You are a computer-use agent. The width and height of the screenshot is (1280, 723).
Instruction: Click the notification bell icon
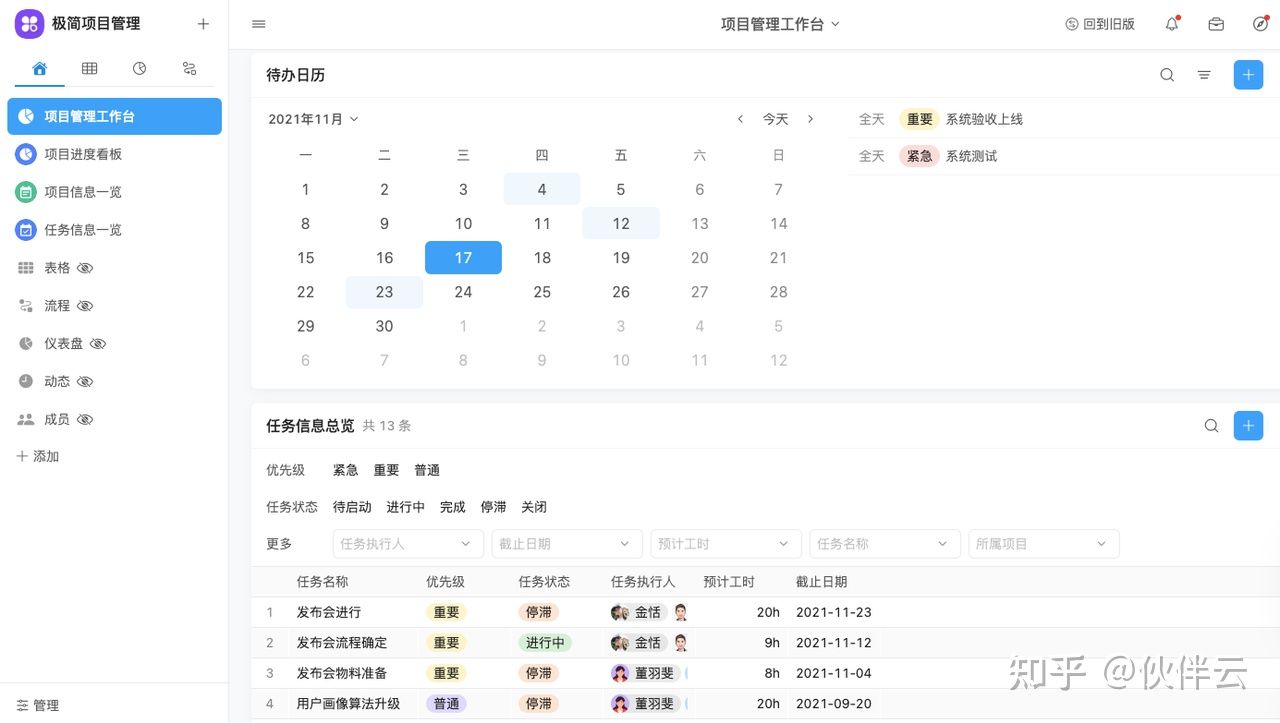tap(1171, 24)
